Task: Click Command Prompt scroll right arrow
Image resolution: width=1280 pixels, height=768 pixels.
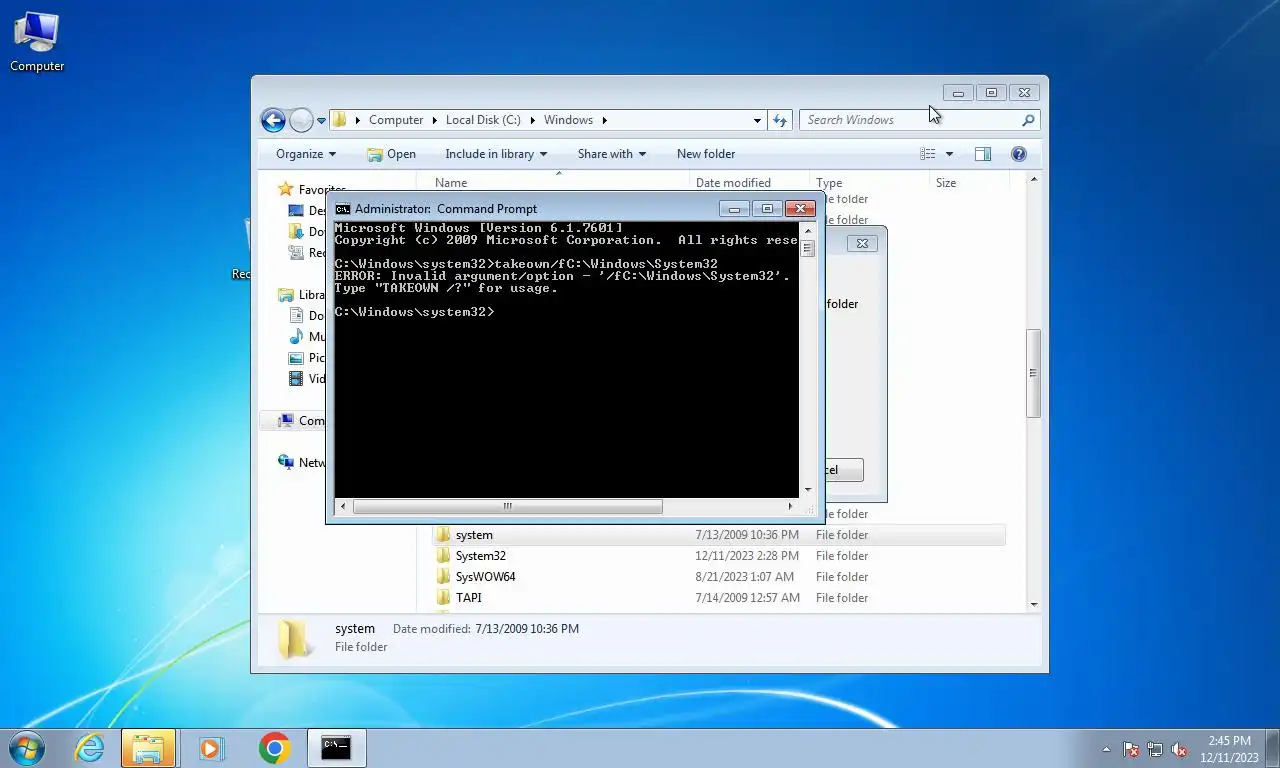Action: coord(791,507)
